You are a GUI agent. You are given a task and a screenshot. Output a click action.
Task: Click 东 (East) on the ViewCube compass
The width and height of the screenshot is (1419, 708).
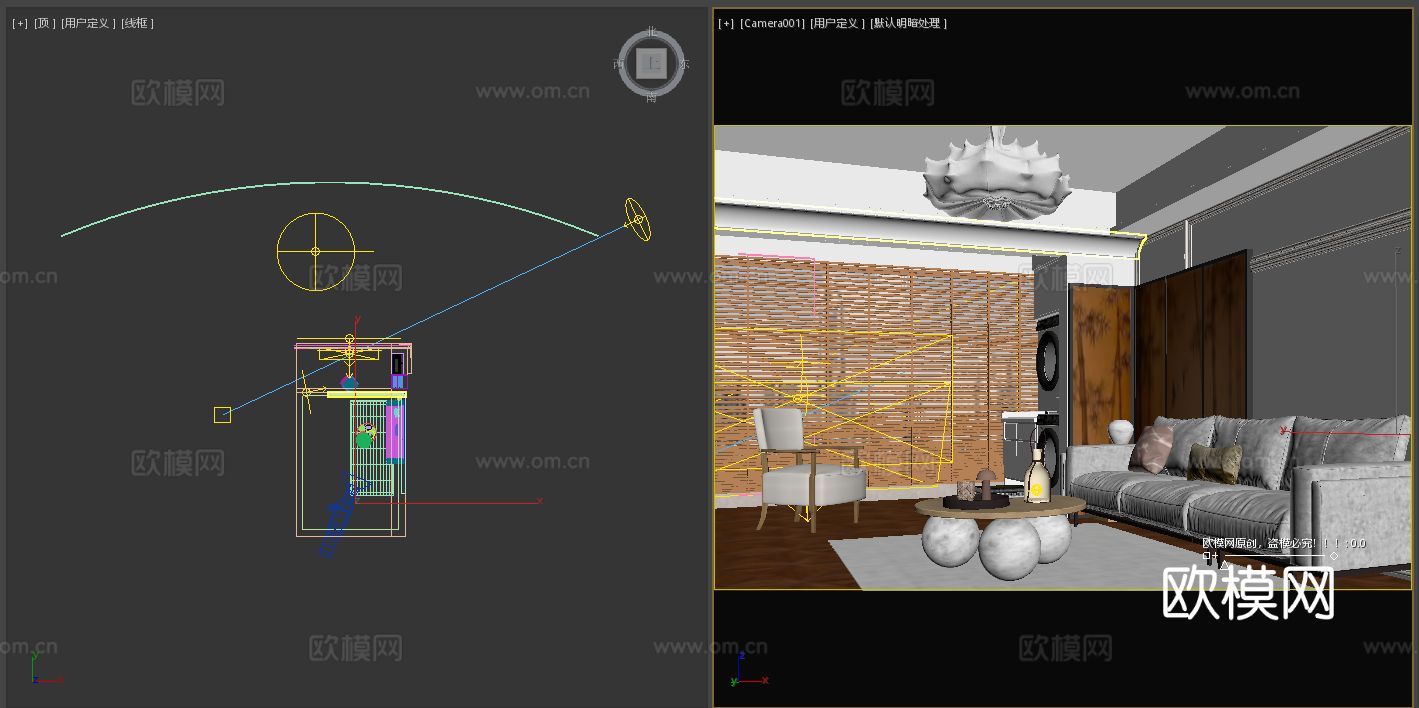(x=683, y=64)
